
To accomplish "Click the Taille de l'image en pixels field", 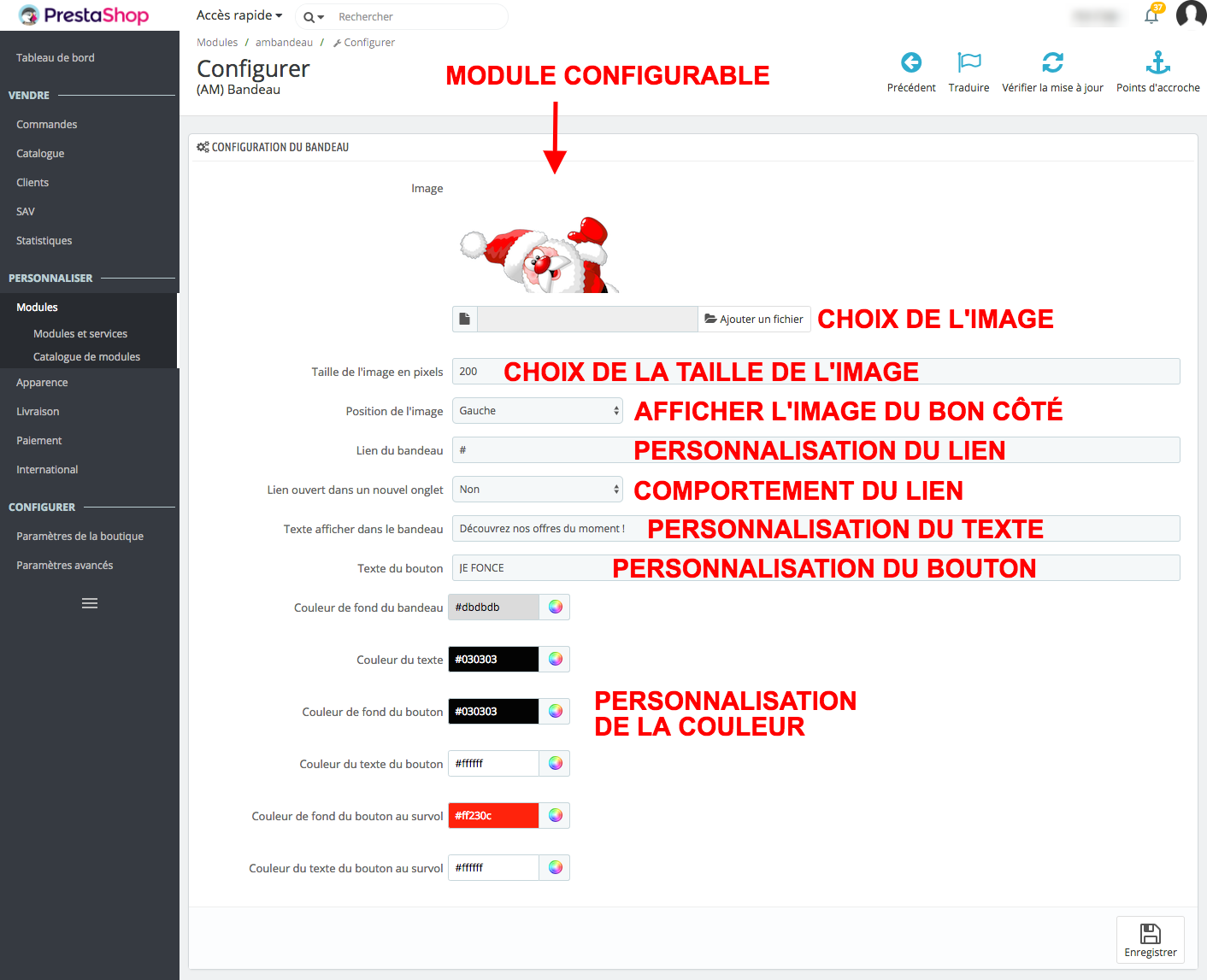I will click(x=815, y=372).
